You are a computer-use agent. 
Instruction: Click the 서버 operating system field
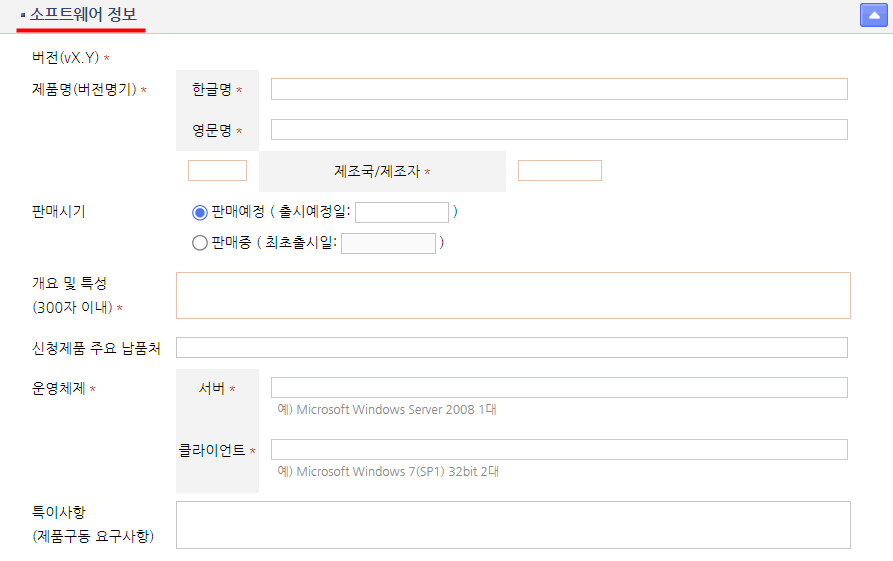click(559, 387)
